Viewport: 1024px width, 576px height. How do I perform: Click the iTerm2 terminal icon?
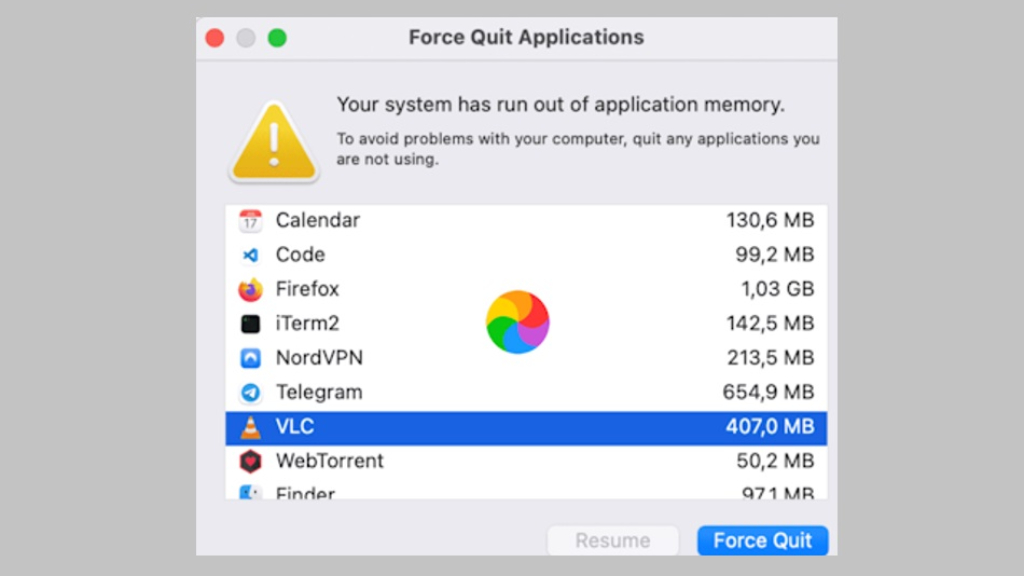click(250, 324)
